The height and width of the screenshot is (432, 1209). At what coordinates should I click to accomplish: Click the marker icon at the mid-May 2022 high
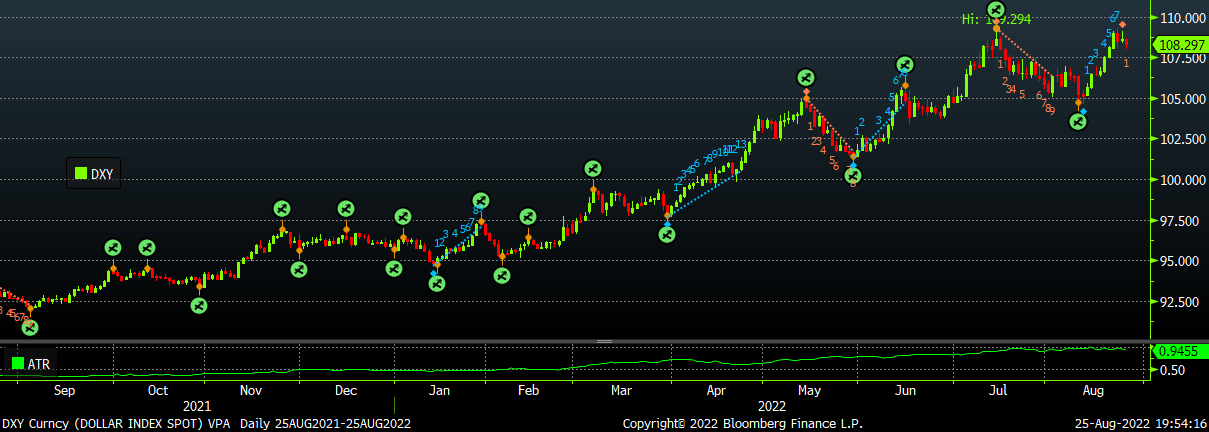click(x=806, y=77)
